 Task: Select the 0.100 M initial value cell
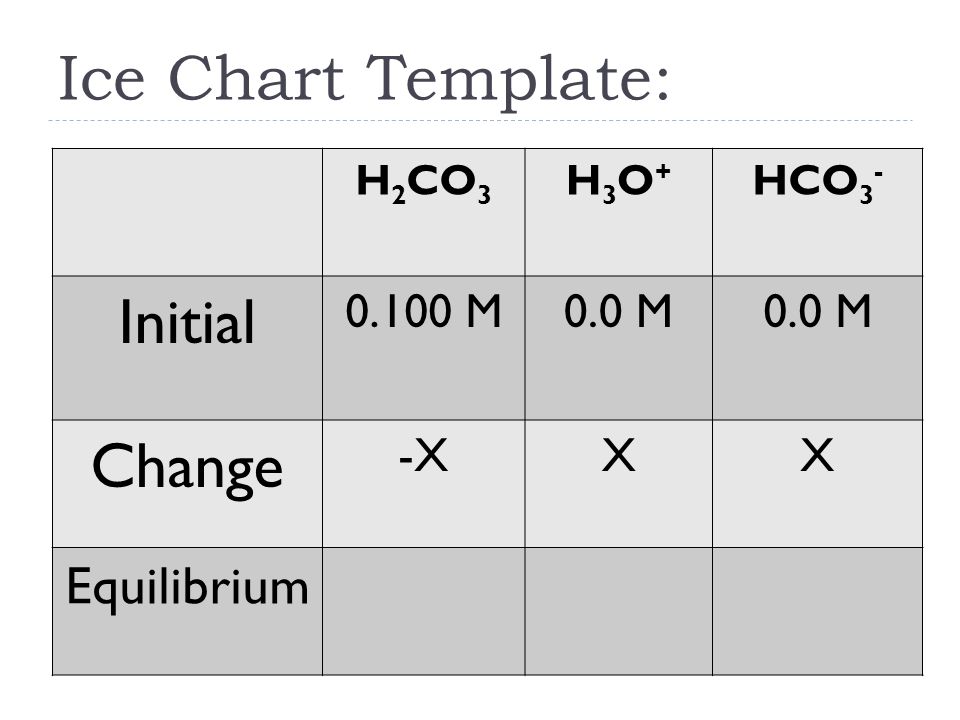tap(424, 348)
